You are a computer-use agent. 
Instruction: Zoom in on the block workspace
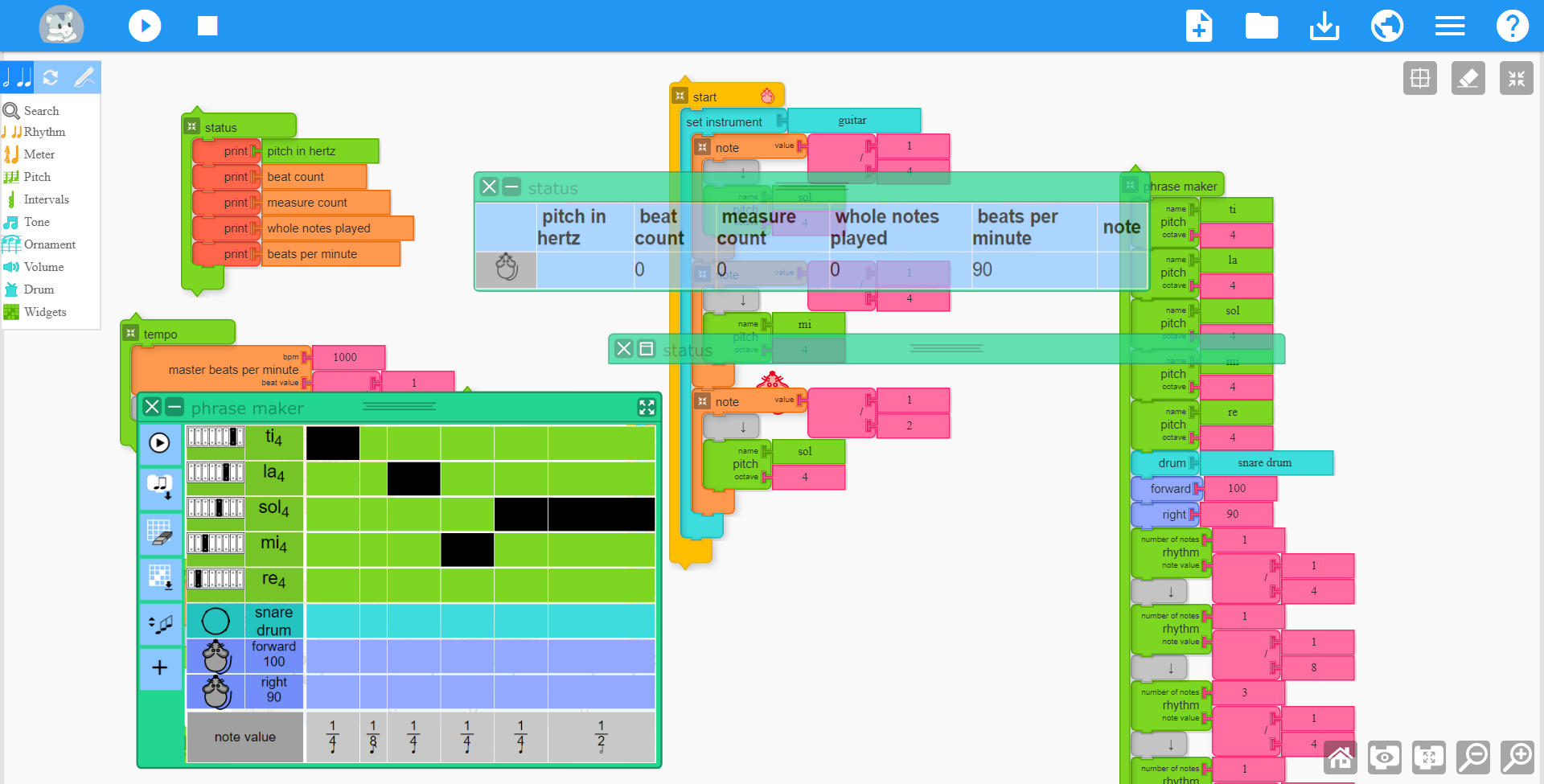pyautogui.click(x=1517, y=757)
